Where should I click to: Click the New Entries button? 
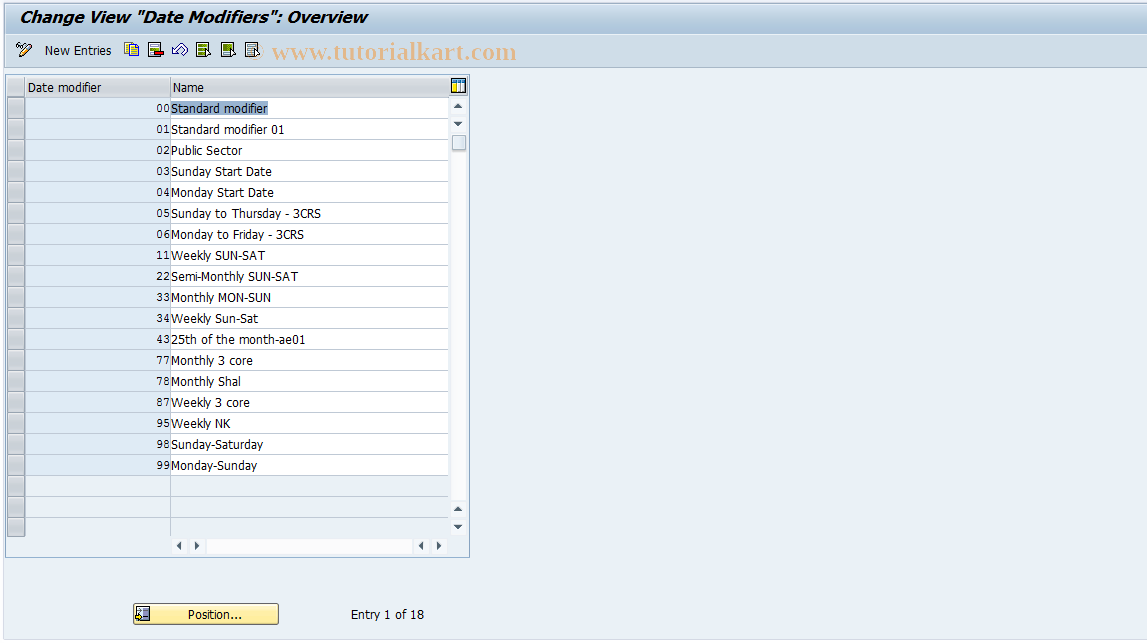coord(78,50)
